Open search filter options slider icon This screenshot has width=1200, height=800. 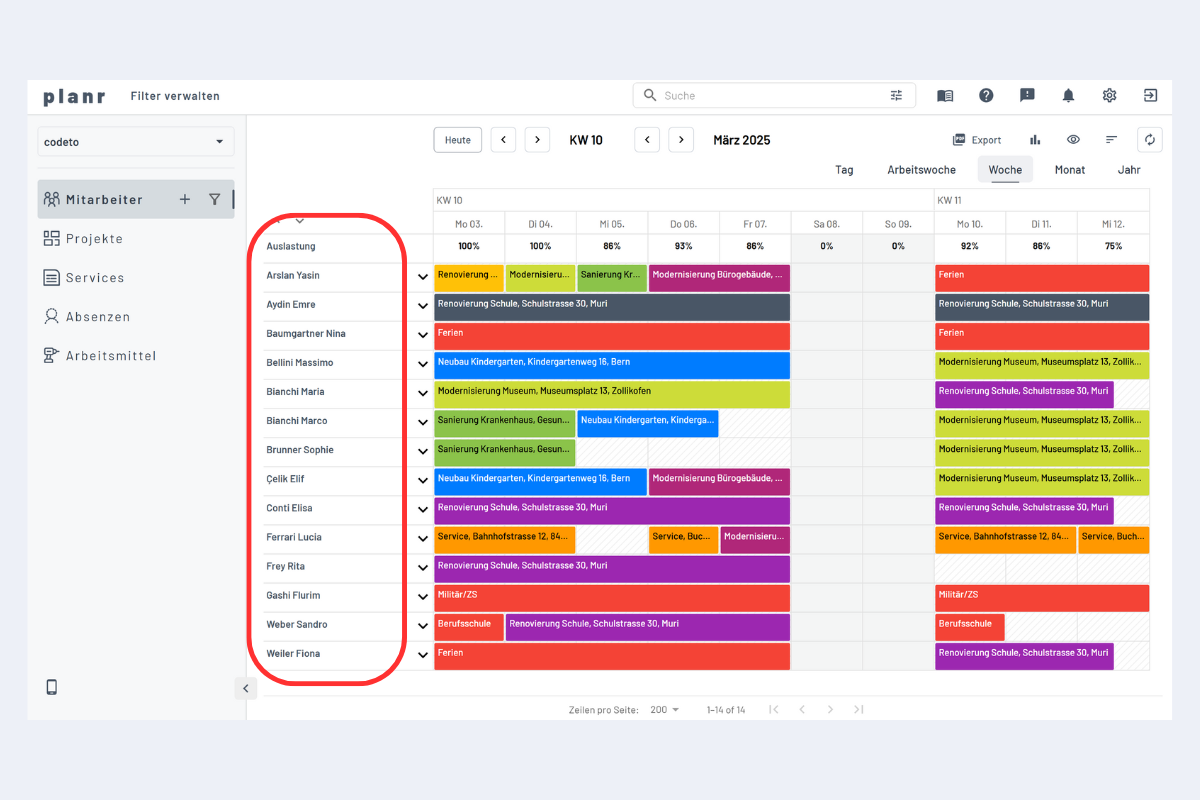tap(896, 96)
